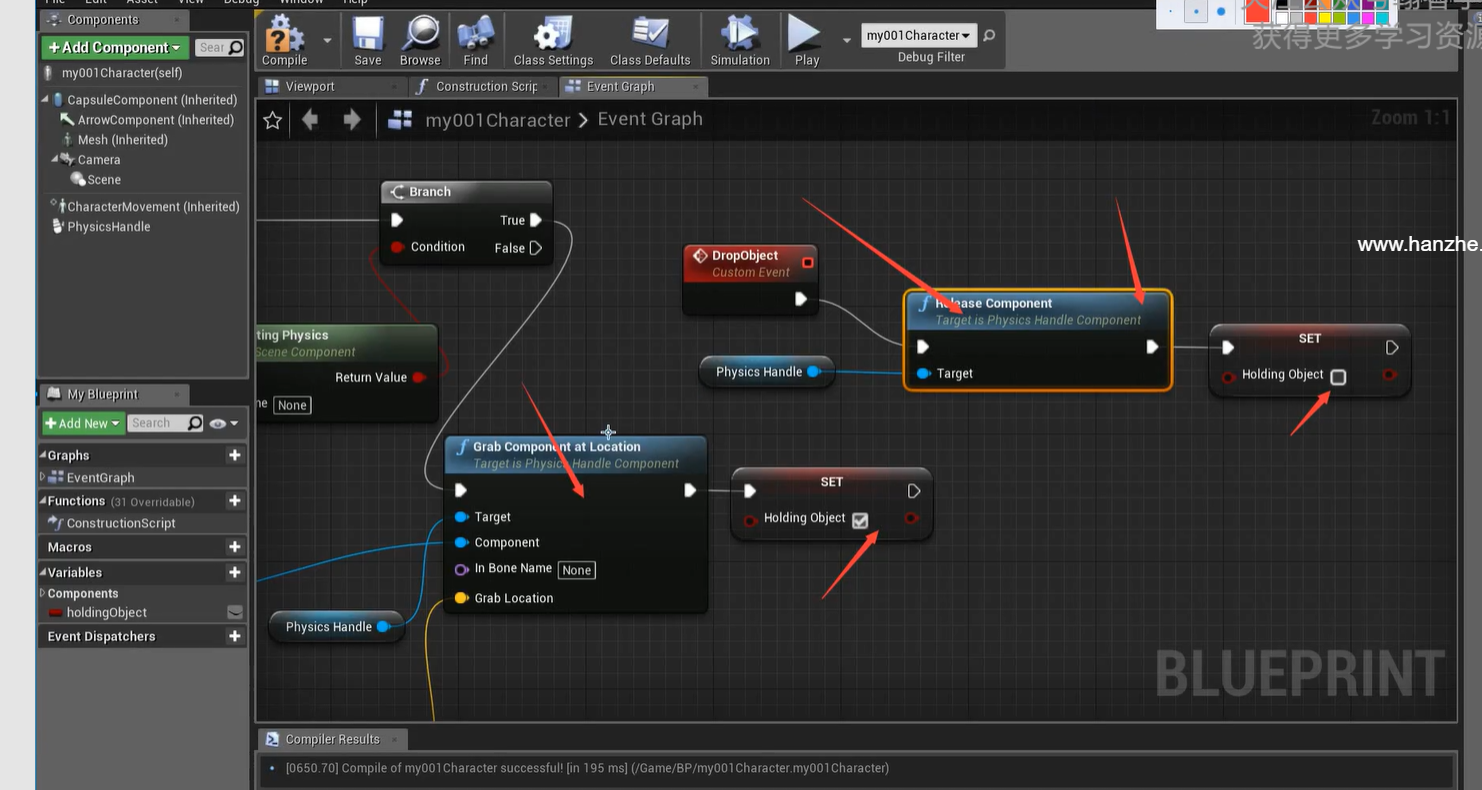Expand Components under Variables
1482x790 pixels.
pos(42,593)
